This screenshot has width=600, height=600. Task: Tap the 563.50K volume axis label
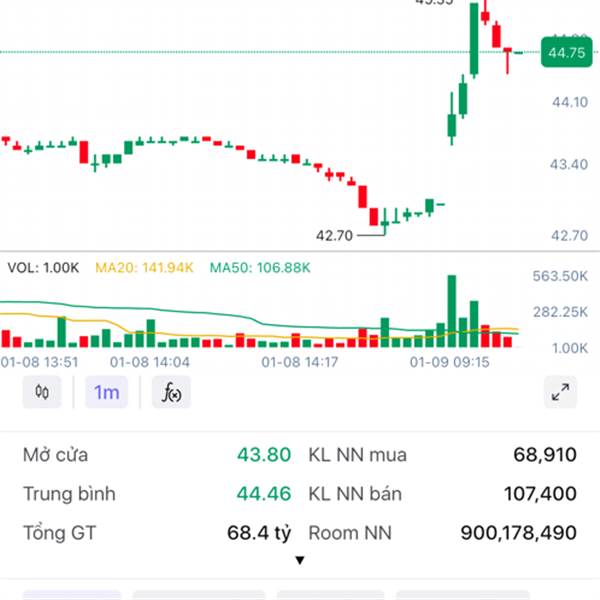tap(560, 276)
